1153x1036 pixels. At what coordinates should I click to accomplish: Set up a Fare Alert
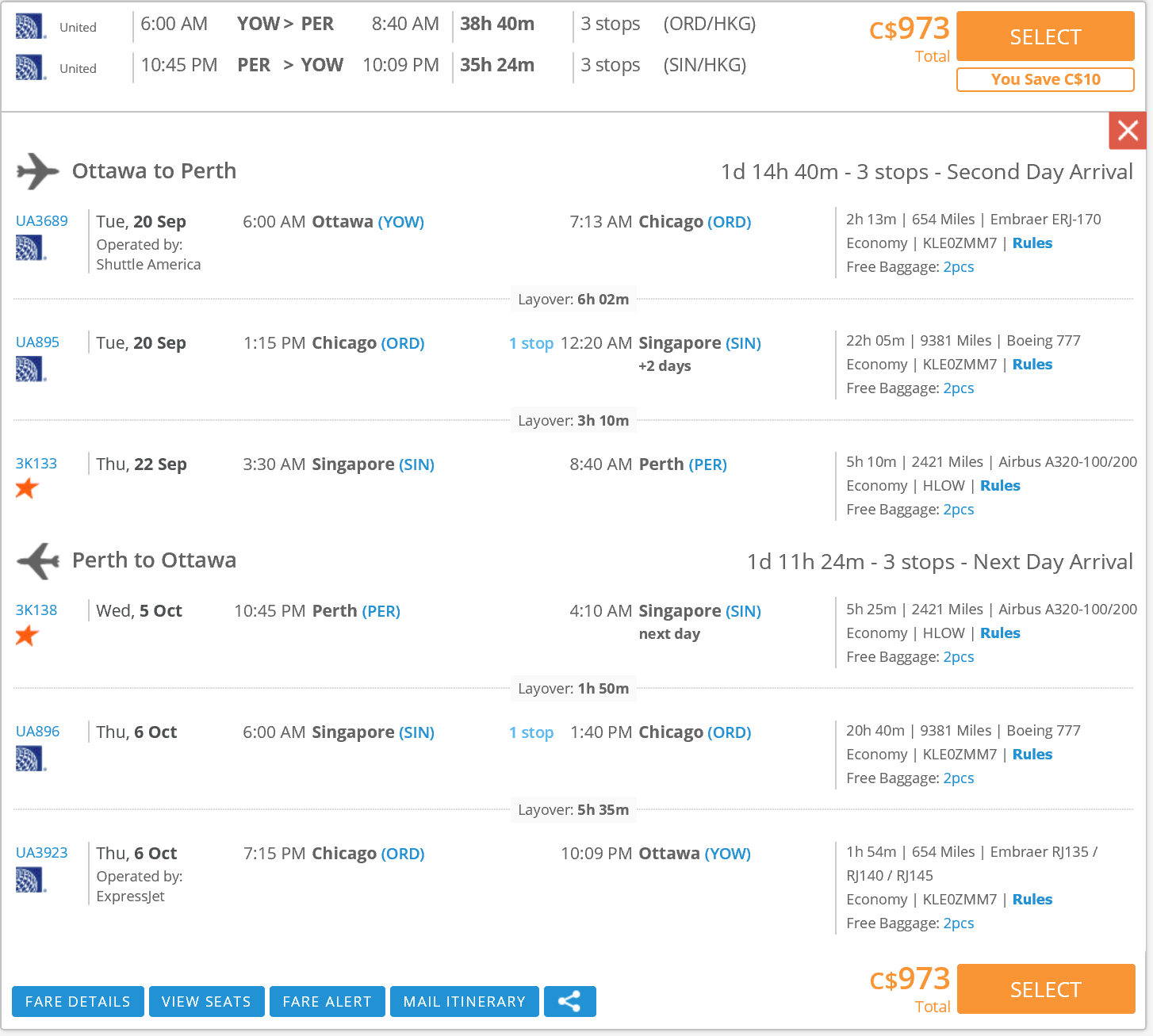pyautogui.click(x=327, y=1001)
